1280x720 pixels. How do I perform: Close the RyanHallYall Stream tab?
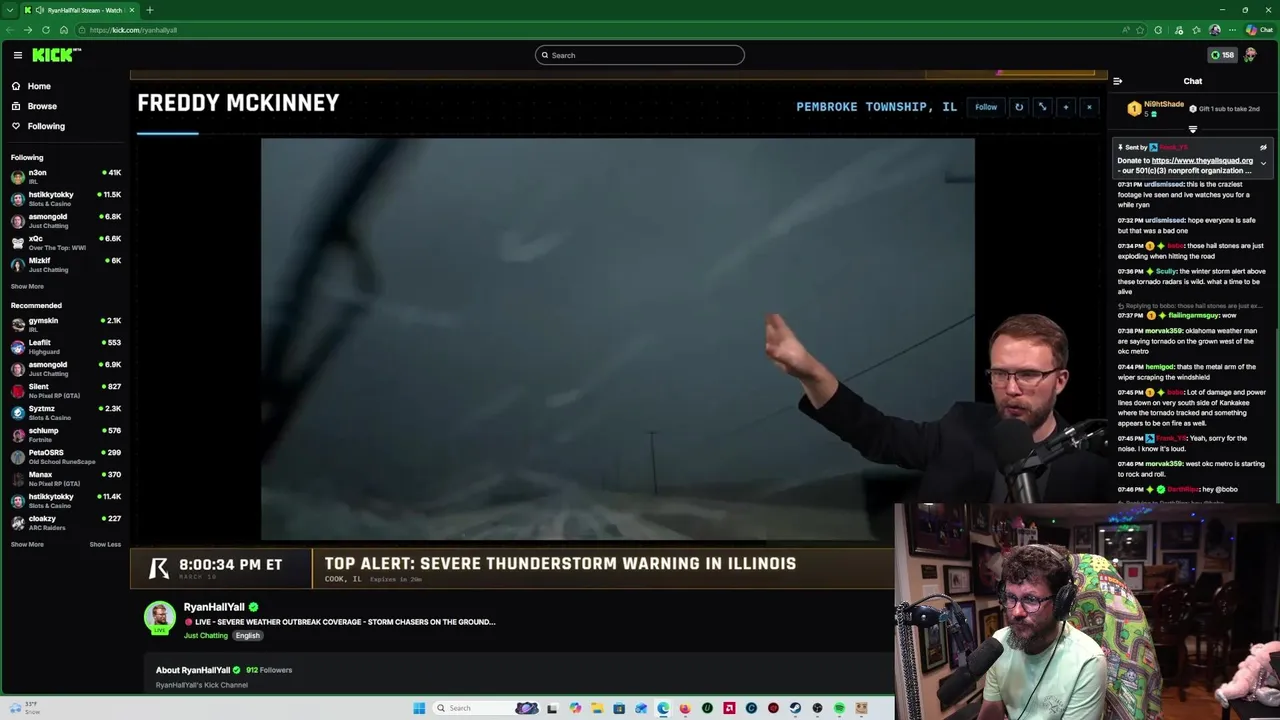tap(132, 10)
